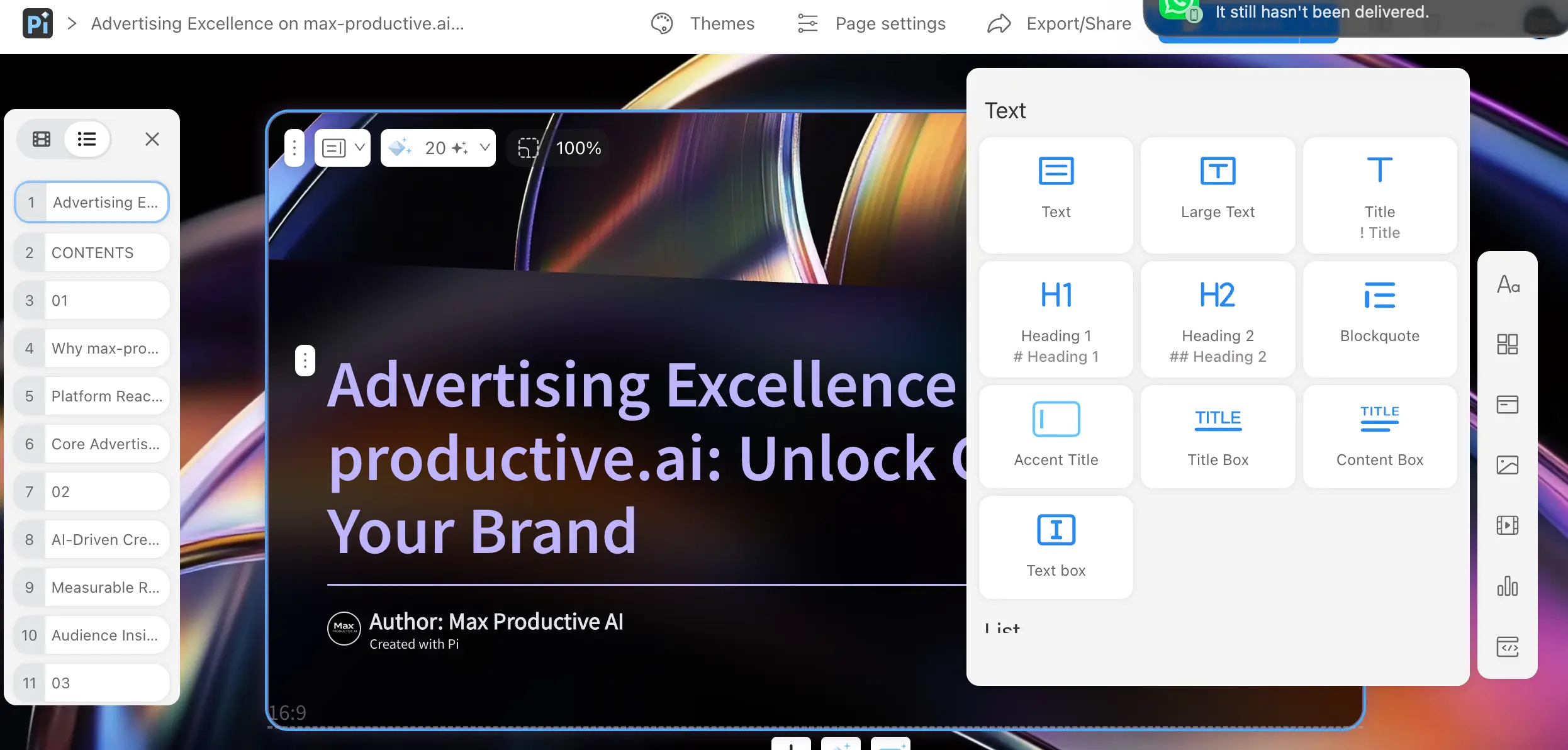1568x750 pixels.
Task: Select slide 11 titled 03
Action: [92, 683]
